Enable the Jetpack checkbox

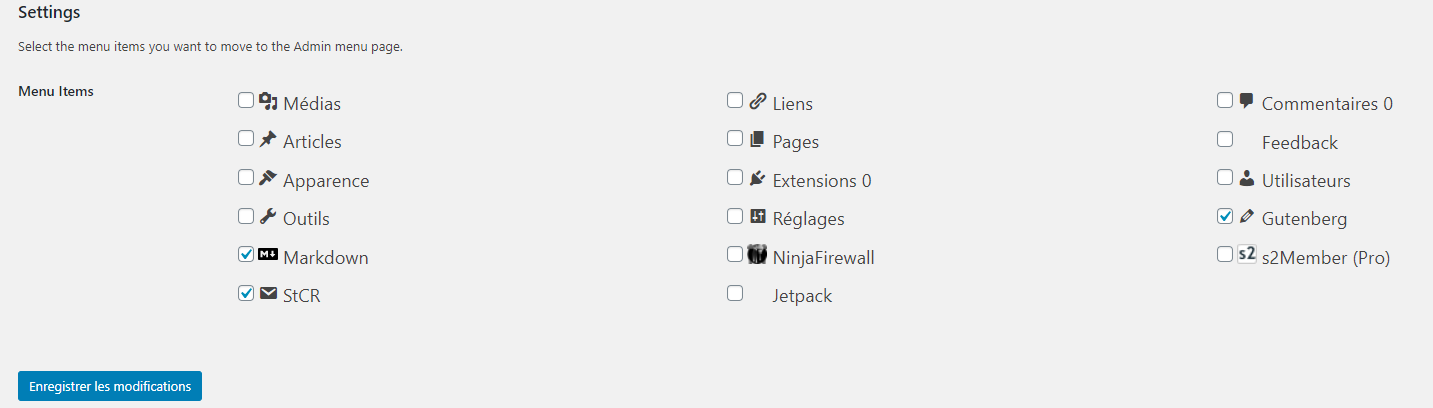[x=735, y=293]
